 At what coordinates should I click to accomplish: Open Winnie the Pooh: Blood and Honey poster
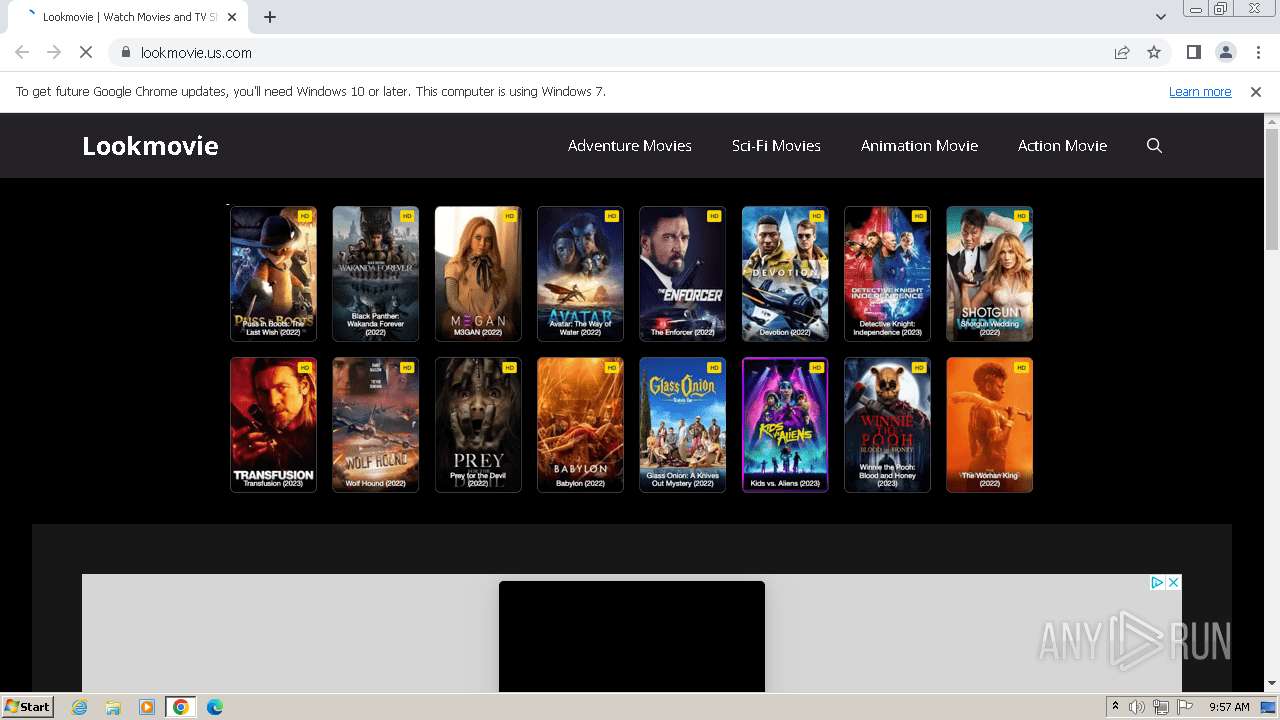coord(887,425)
